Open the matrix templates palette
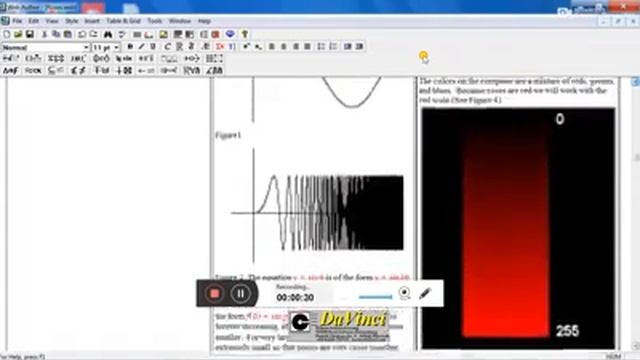The height and width of the screenshot is (360, 640). point(214,59)
